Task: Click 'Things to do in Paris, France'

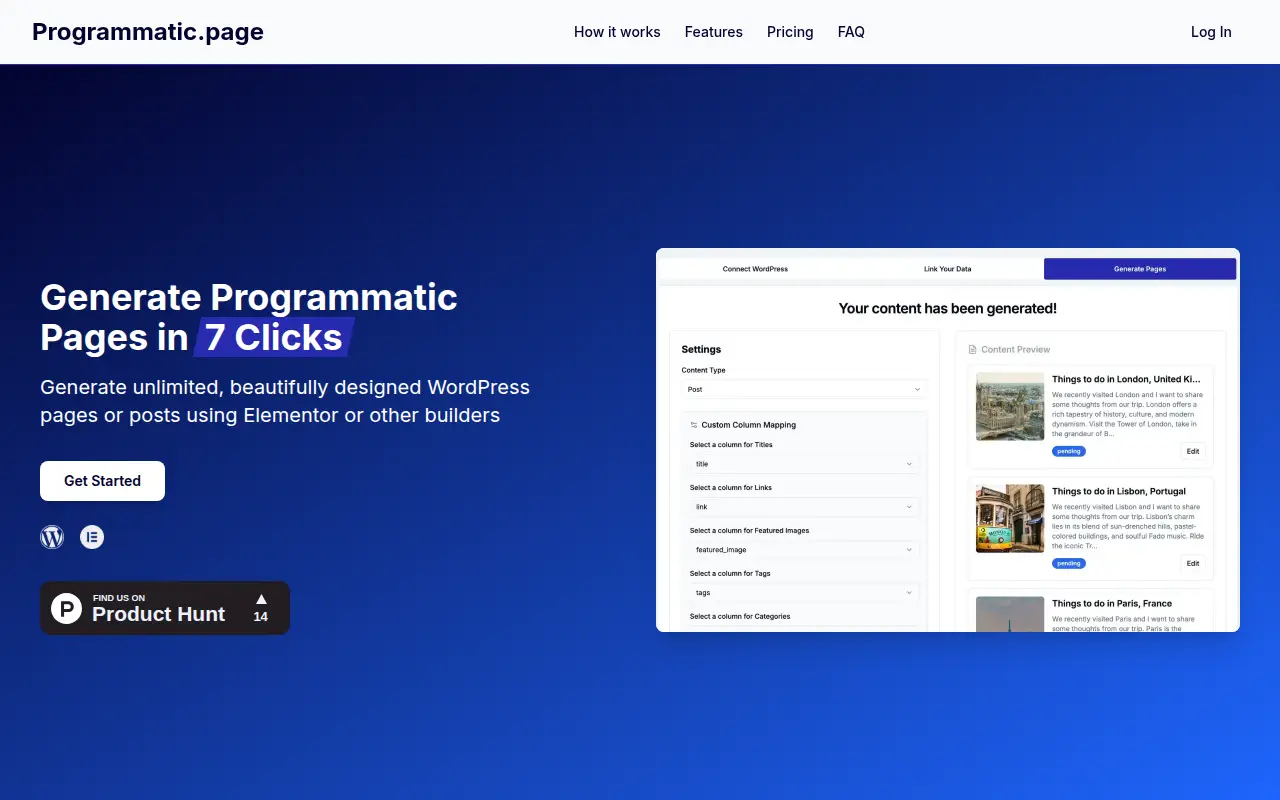Action: [1112, 603]
